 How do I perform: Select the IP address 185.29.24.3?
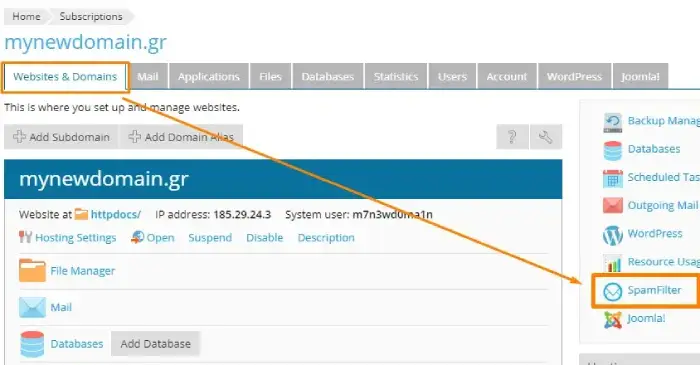coord(242,215)
